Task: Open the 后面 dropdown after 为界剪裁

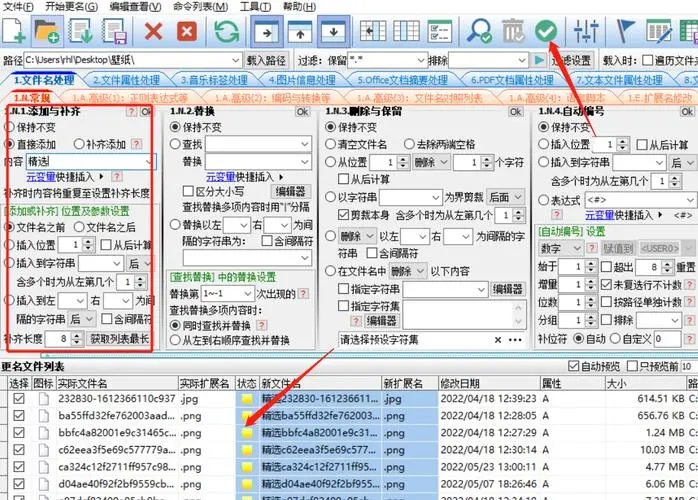Action: tap(505, 197)
